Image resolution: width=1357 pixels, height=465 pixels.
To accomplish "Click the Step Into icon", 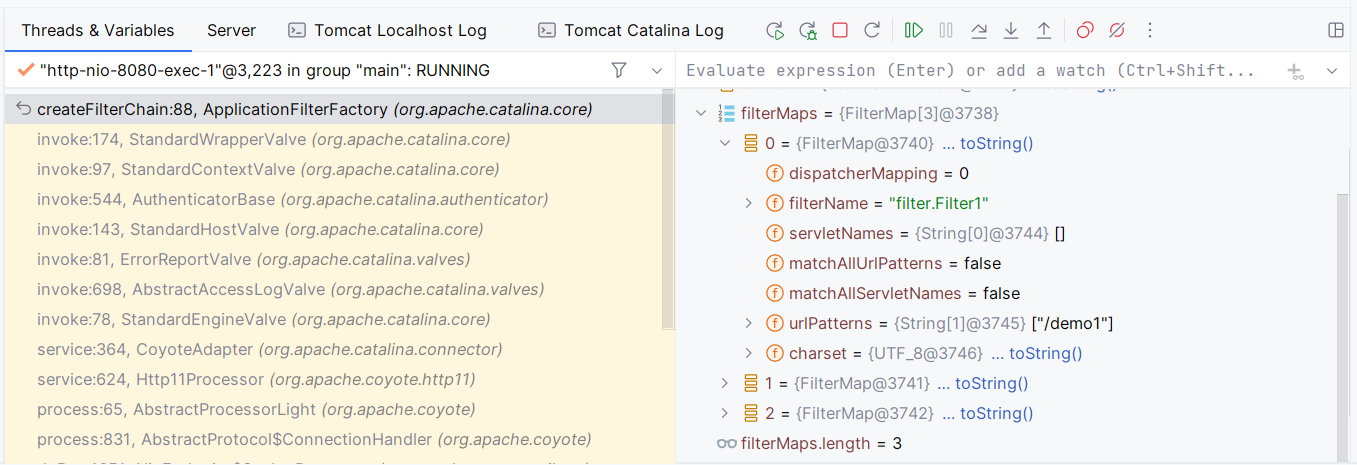I will click(x=1011, y=31).
